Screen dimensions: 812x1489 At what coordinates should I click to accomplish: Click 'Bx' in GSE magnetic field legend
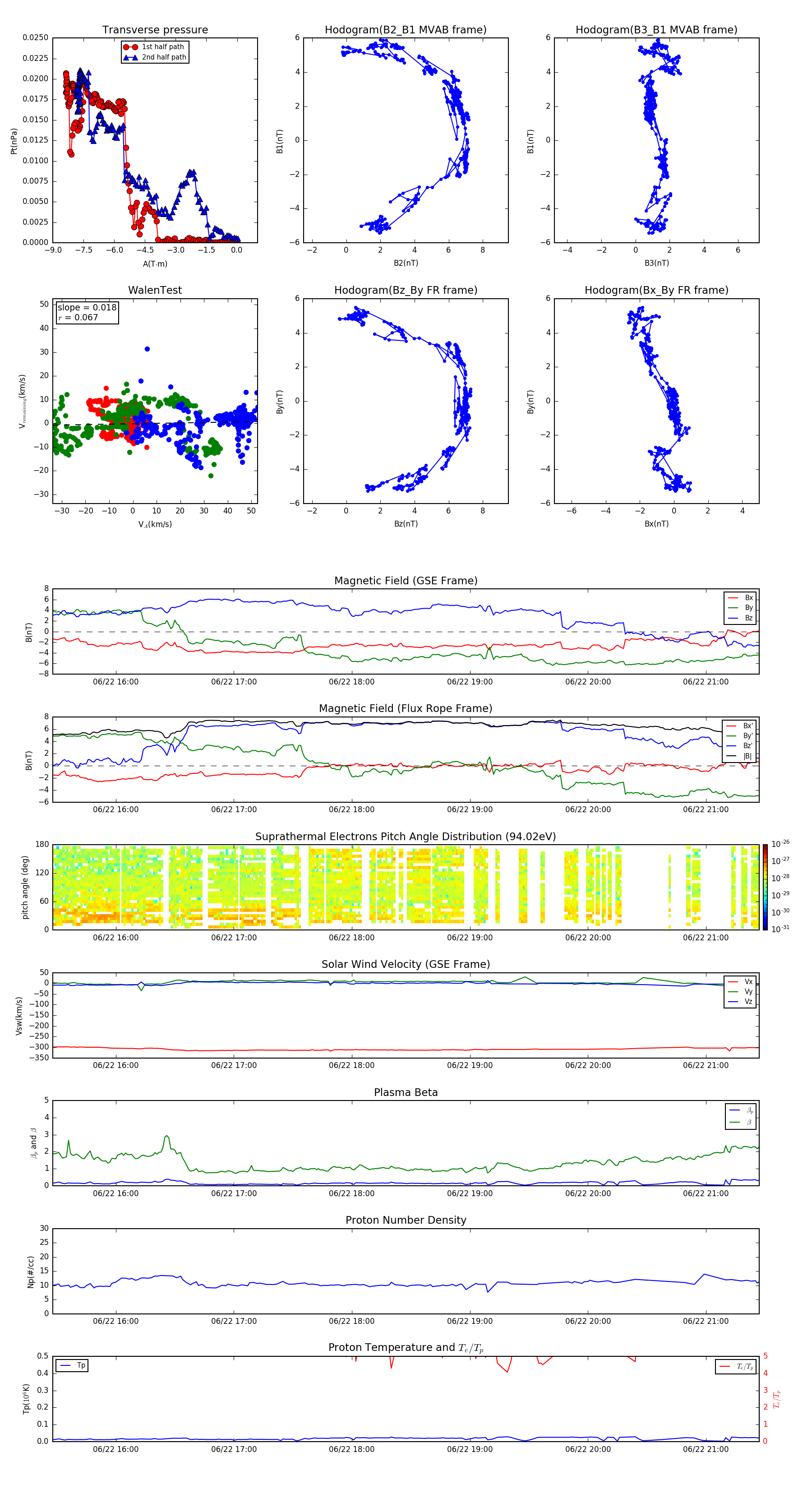coord(748,598)
